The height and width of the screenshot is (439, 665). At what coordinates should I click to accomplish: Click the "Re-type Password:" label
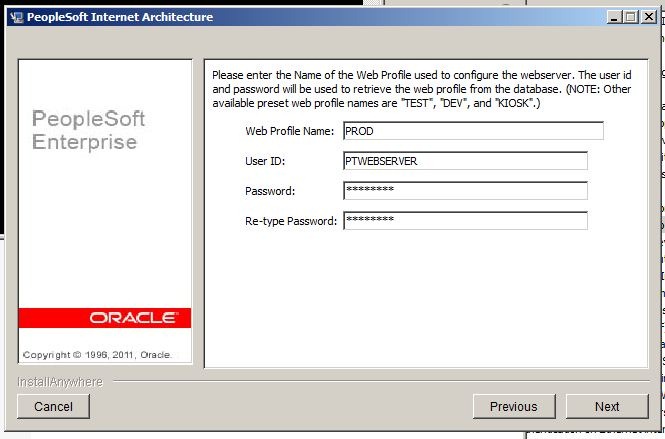click(291, 222)
